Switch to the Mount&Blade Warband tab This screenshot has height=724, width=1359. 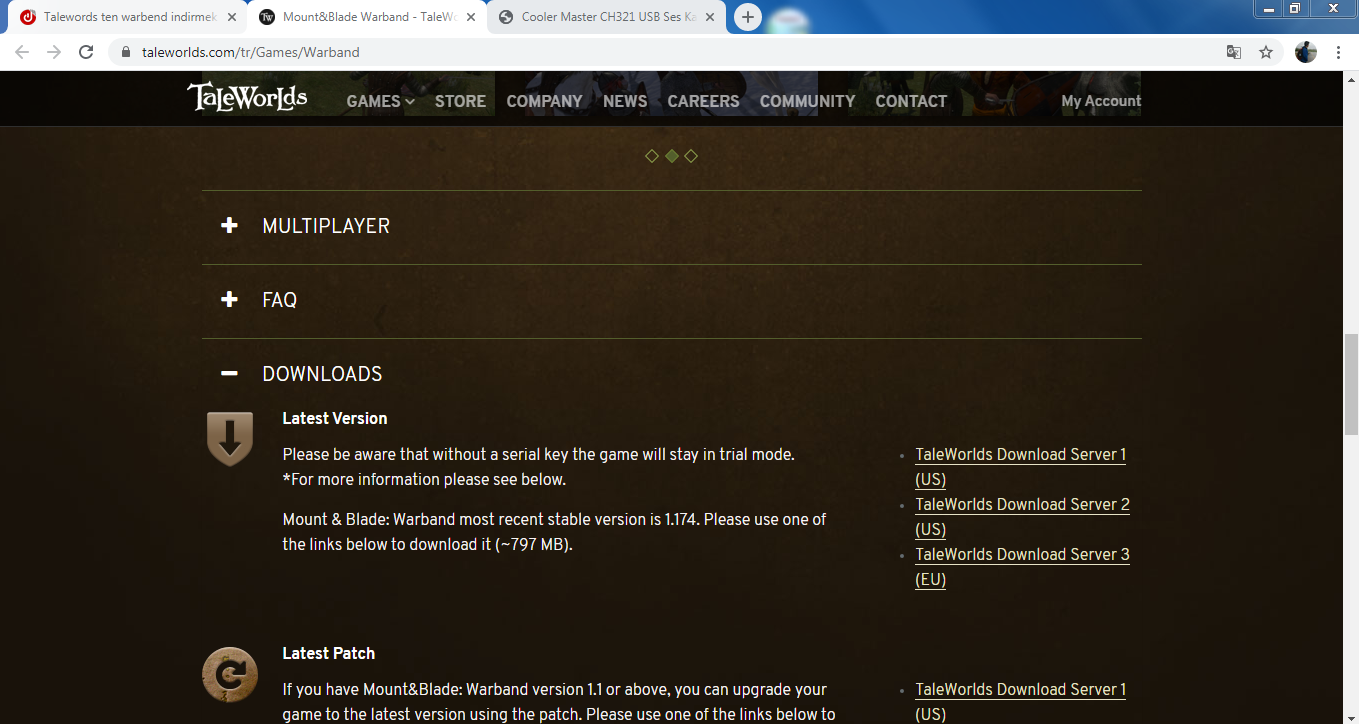(x=368, y=17)
